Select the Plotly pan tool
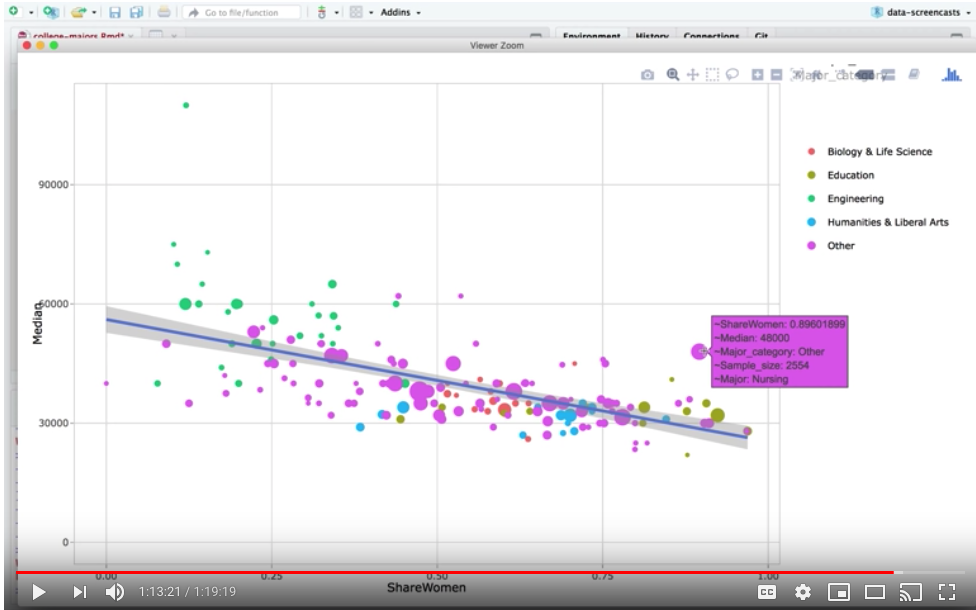This screenshot has height=610, width=976. pyautogui.click(x=692, y=75)
